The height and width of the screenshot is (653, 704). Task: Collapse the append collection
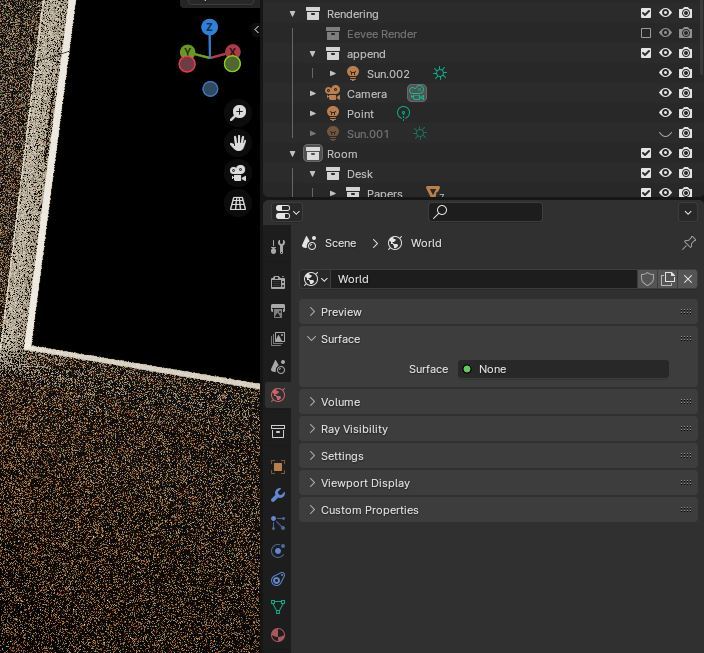pyautogui.click(x=312, y=54)
